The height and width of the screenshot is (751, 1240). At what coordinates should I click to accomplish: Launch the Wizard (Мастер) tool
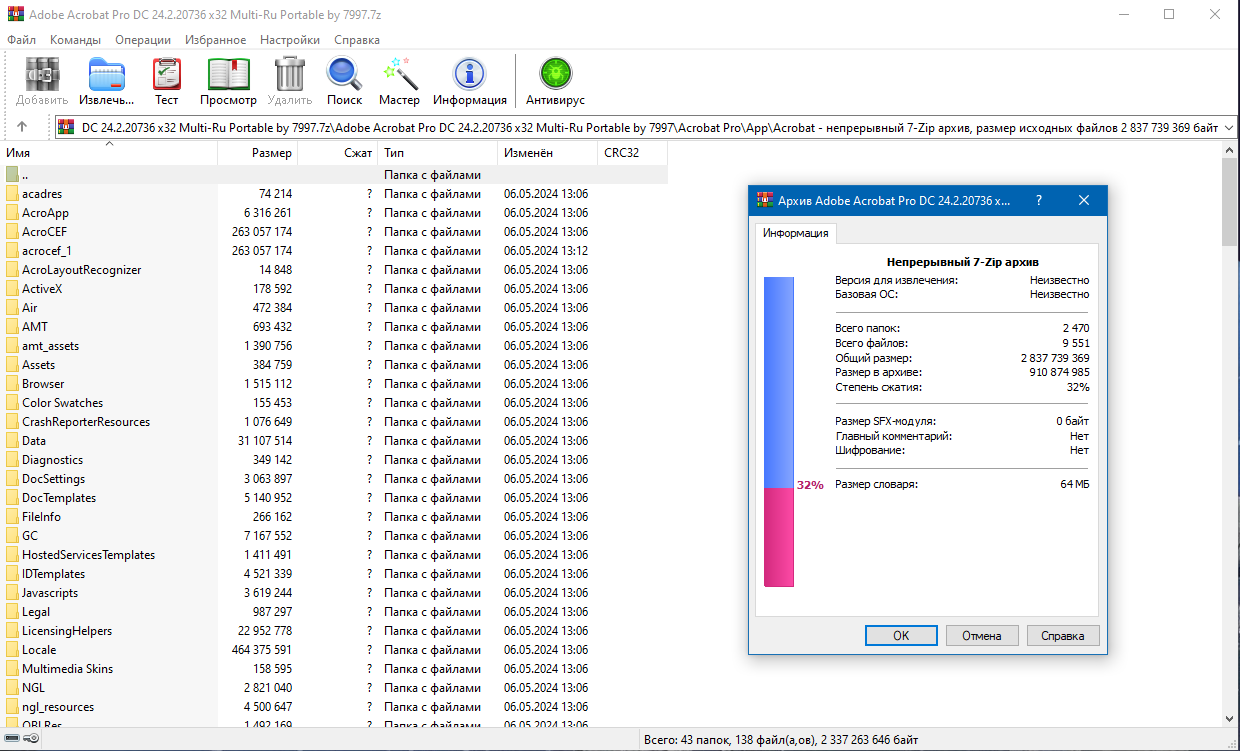point(399,81)
